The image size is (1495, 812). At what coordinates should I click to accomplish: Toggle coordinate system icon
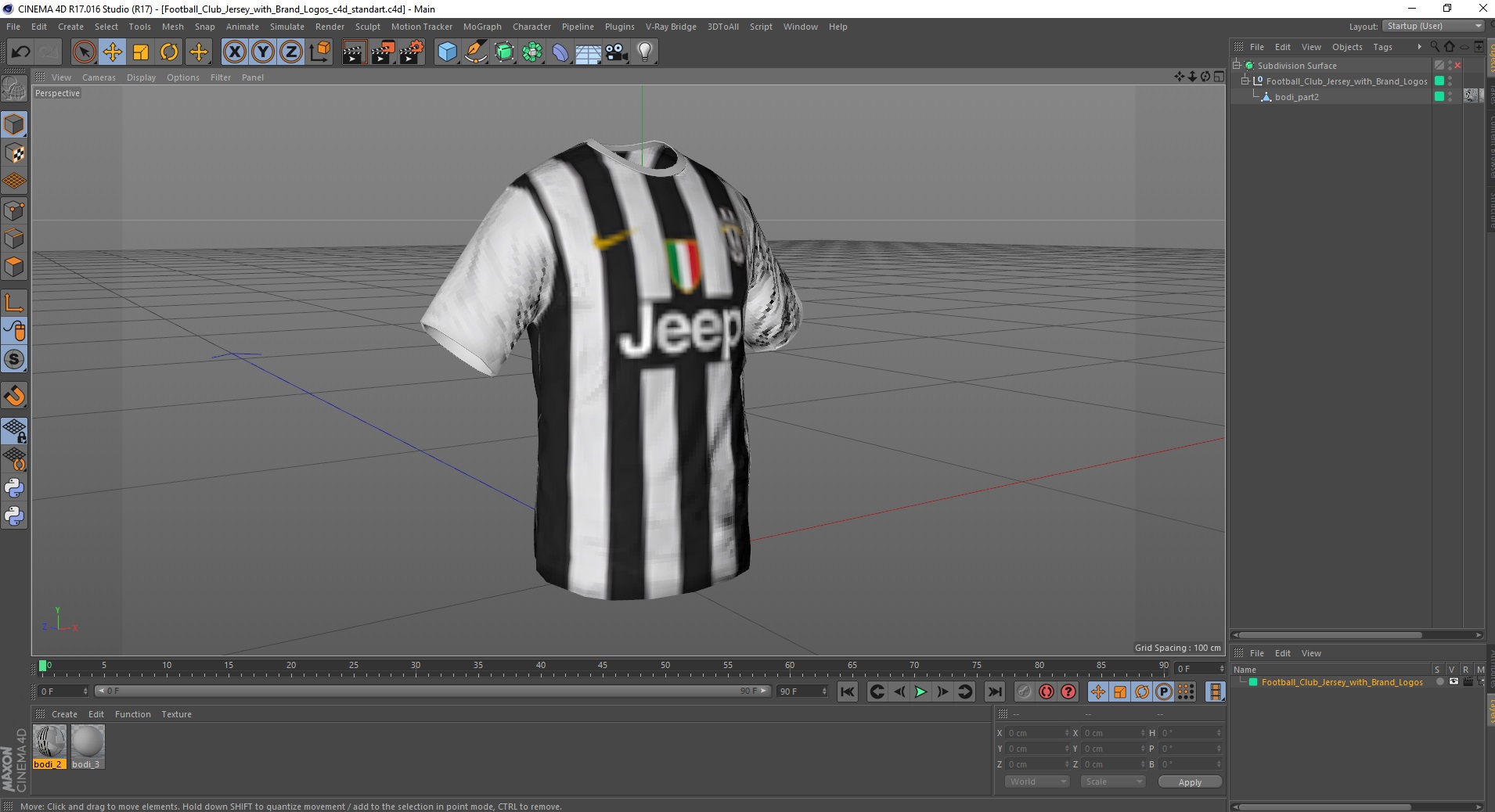pyautogui.click(x=319, y=52)
